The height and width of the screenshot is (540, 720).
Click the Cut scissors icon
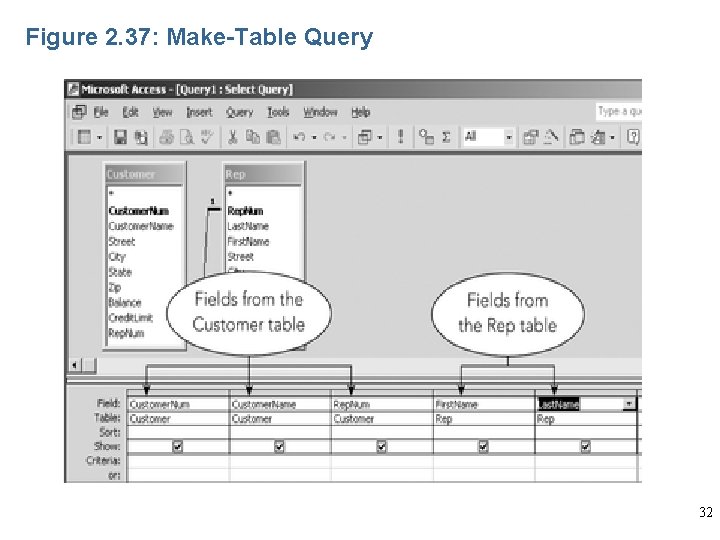click(233, 137)
